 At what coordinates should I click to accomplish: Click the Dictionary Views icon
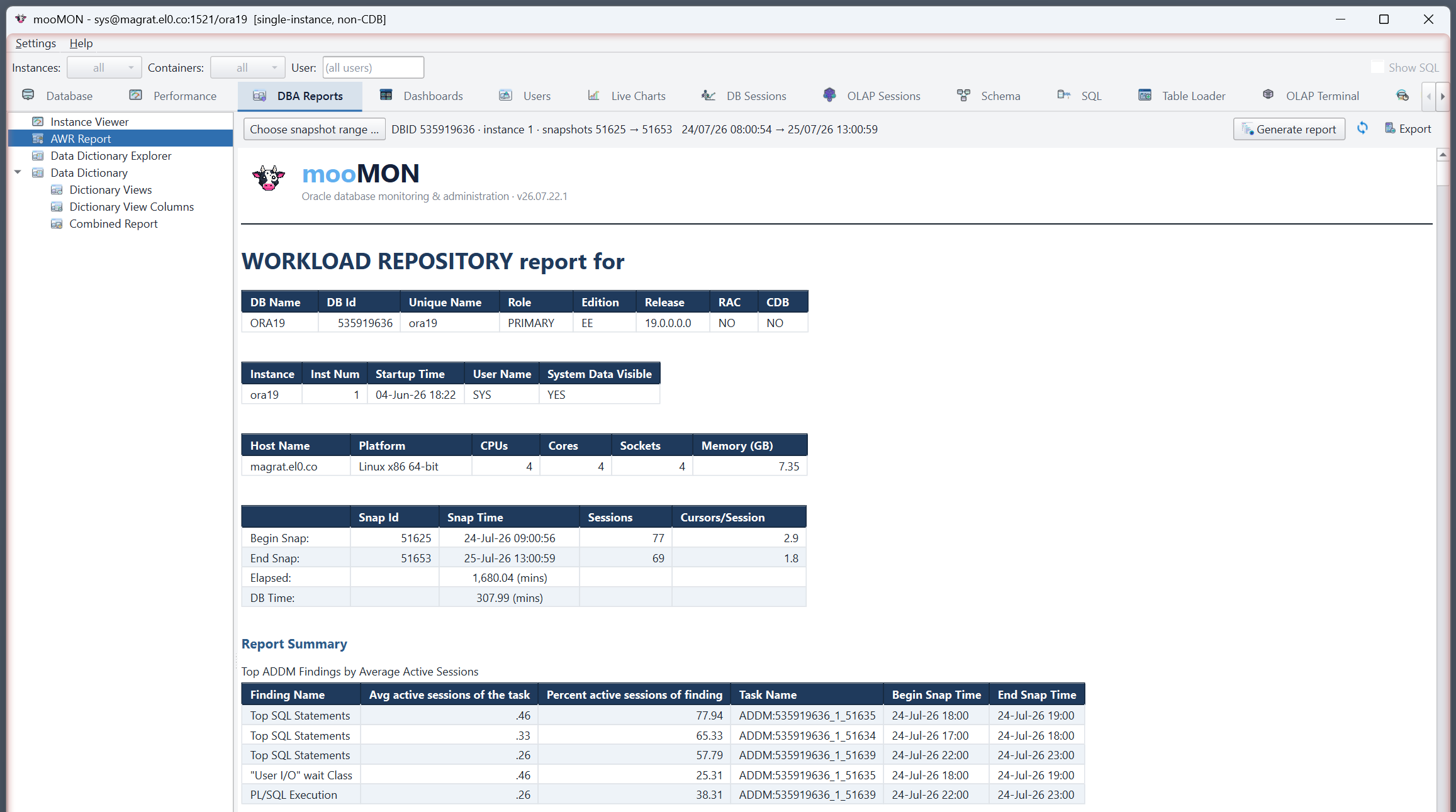coord(57,189)
